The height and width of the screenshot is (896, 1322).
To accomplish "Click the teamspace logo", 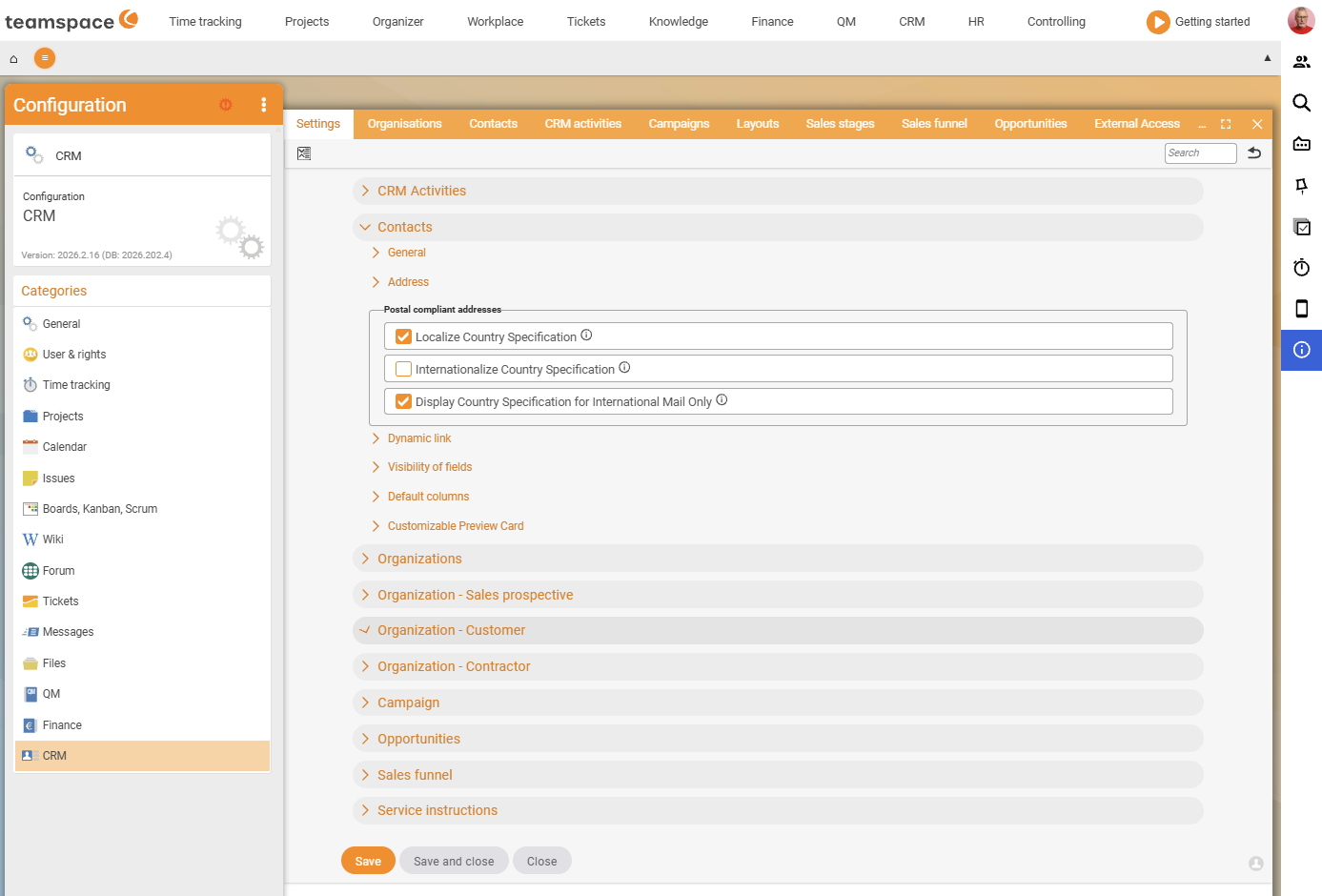I will (71, 20).
